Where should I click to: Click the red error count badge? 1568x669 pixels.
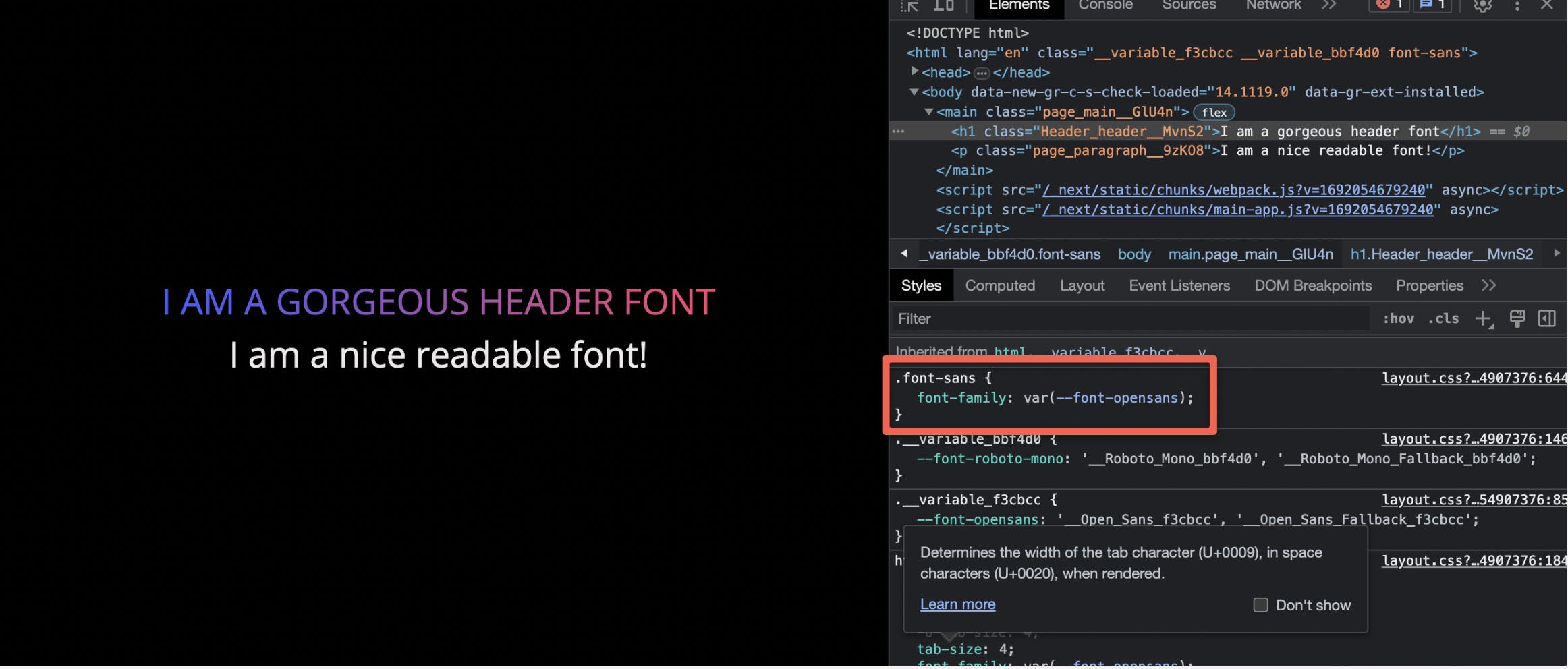coord(1389,5)
